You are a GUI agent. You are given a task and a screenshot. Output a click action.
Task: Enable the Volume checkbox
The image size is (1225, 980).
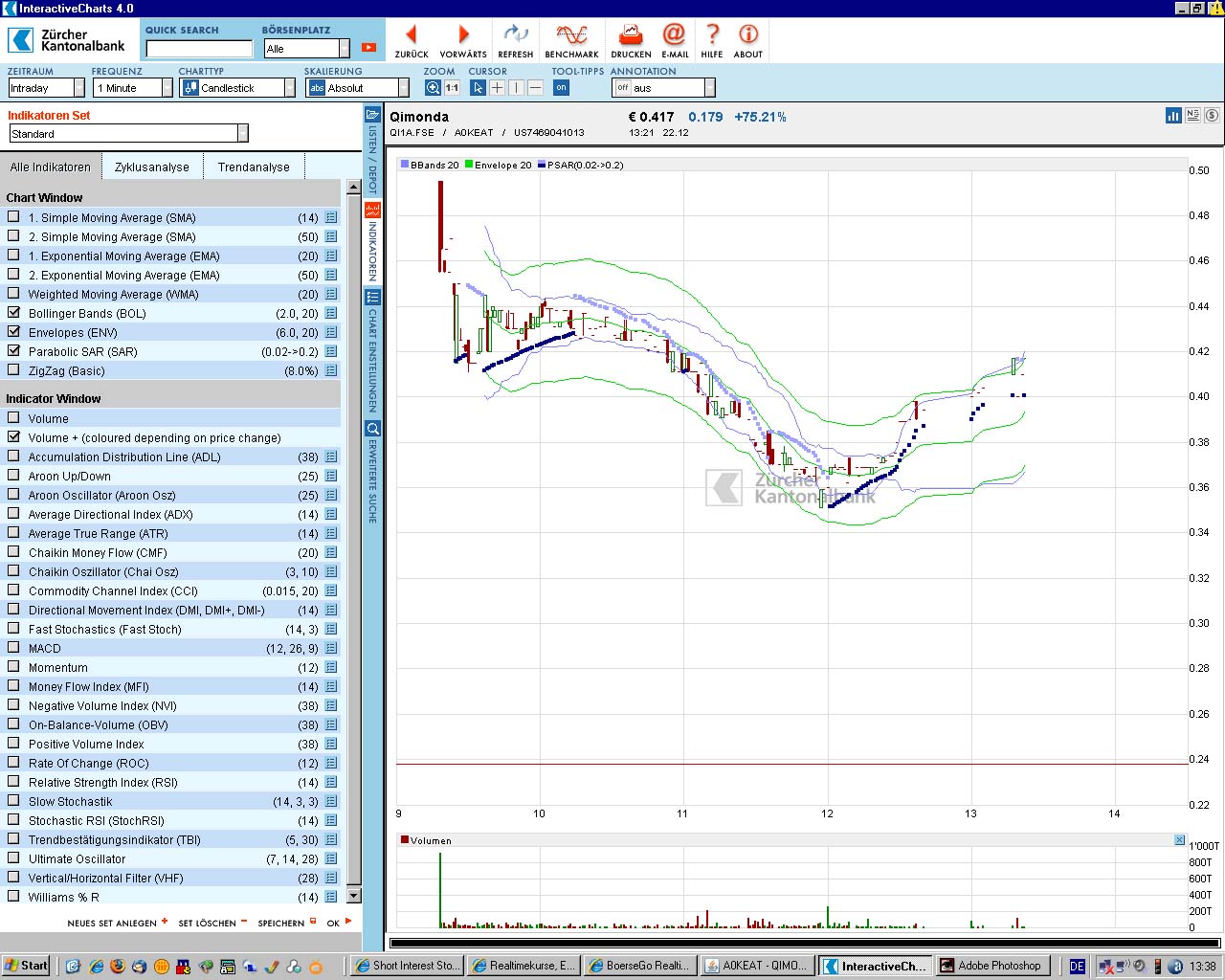13,418
